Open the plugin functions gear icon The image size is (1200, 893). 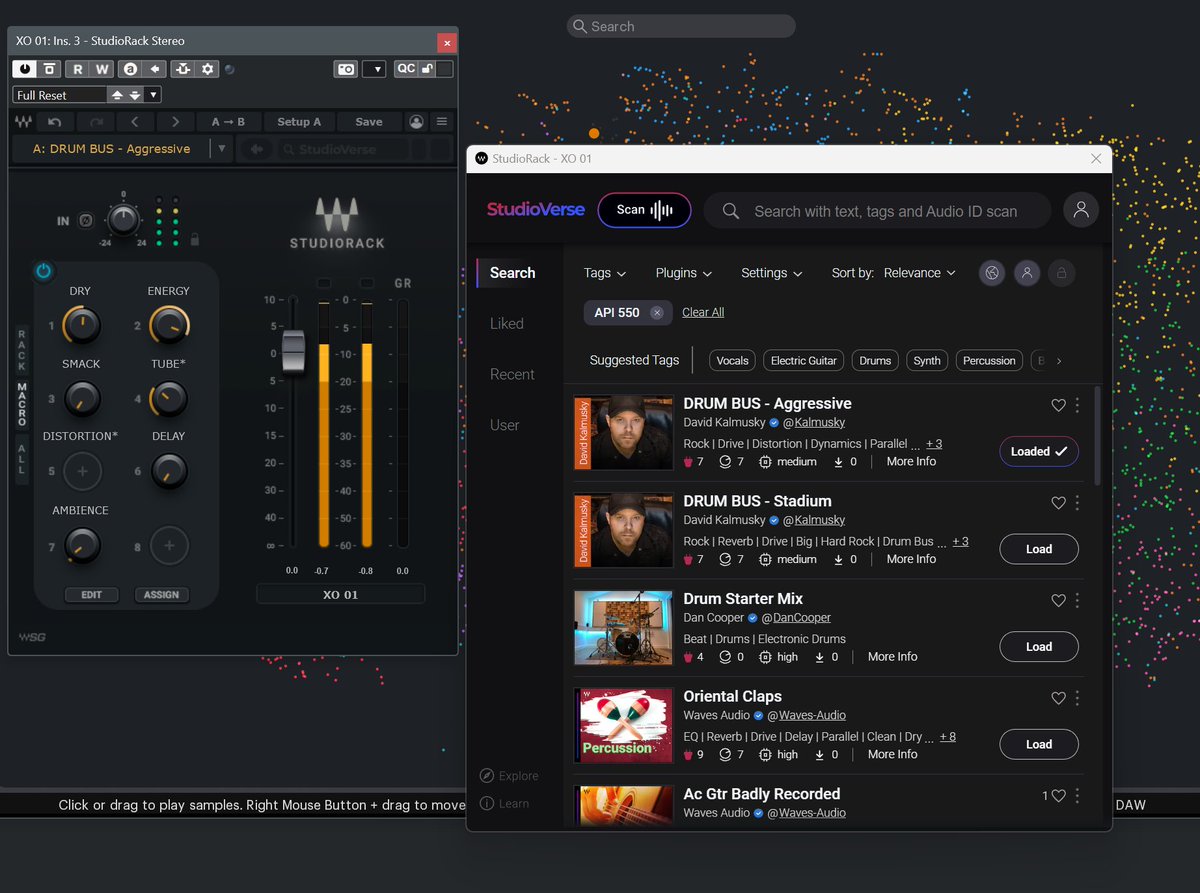(x=207, y=69)
